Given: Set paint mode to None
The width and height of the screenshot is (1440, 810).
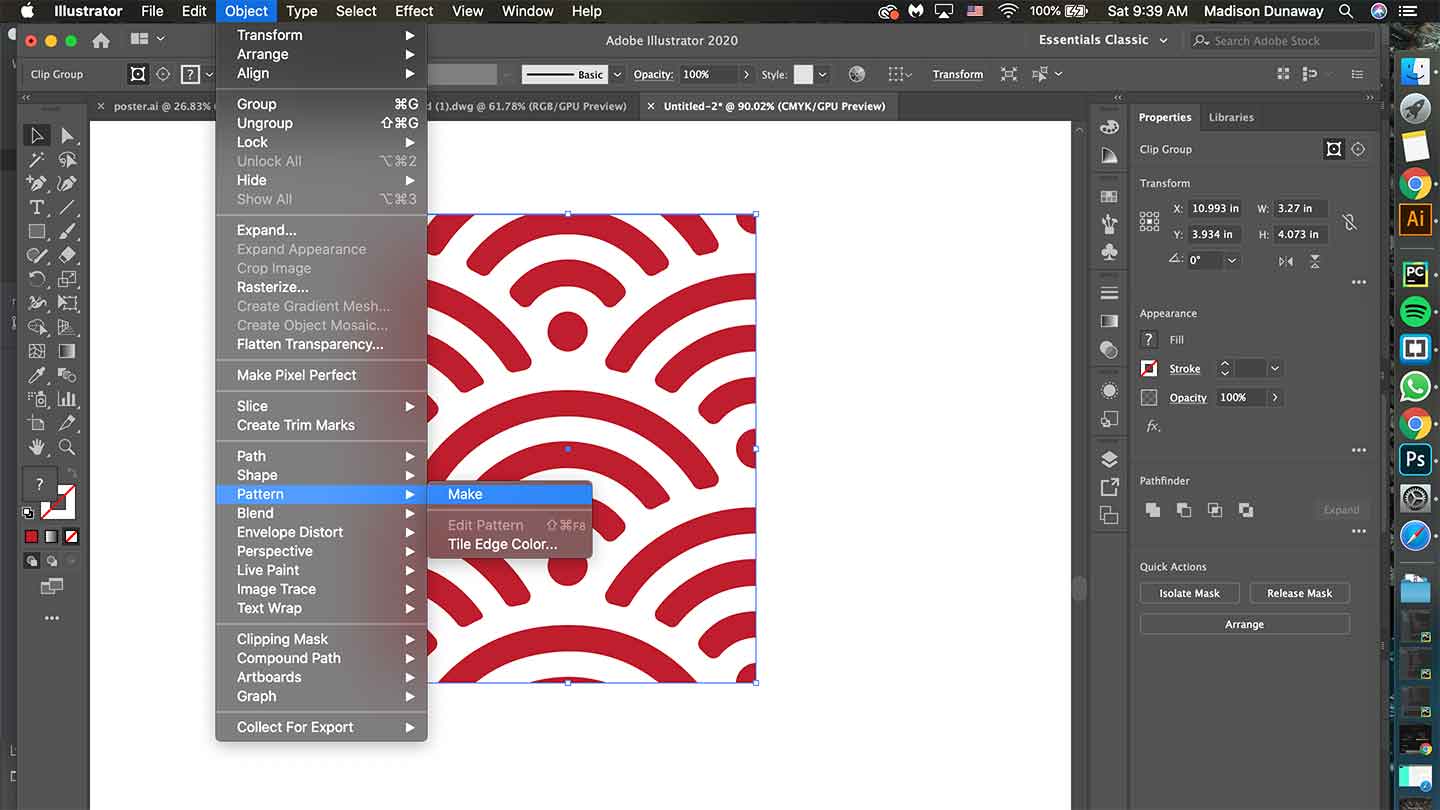Looking at the screenshot, I should (x=71, y=537).
